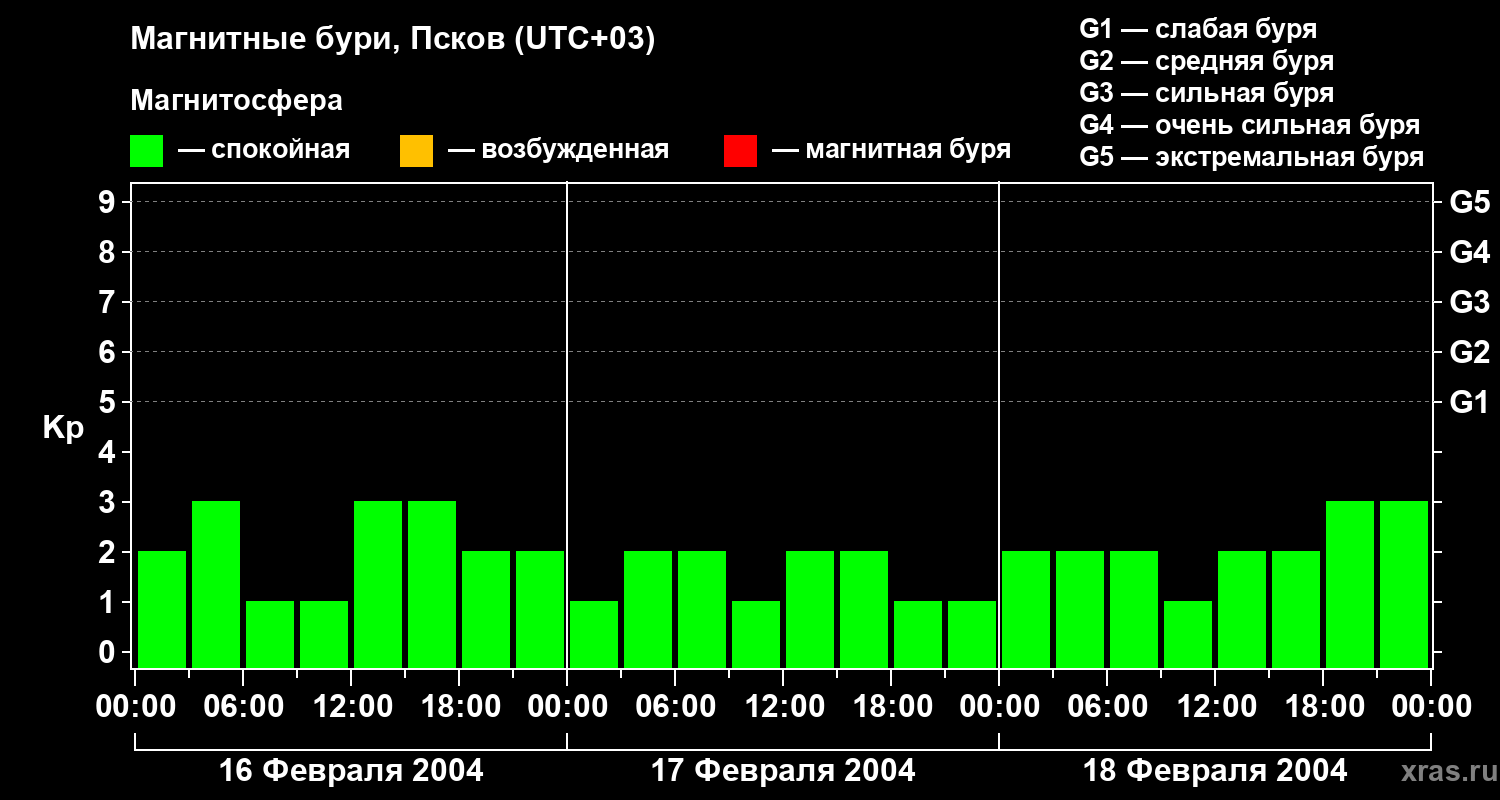Click the Kp axis label

(63, 429)
